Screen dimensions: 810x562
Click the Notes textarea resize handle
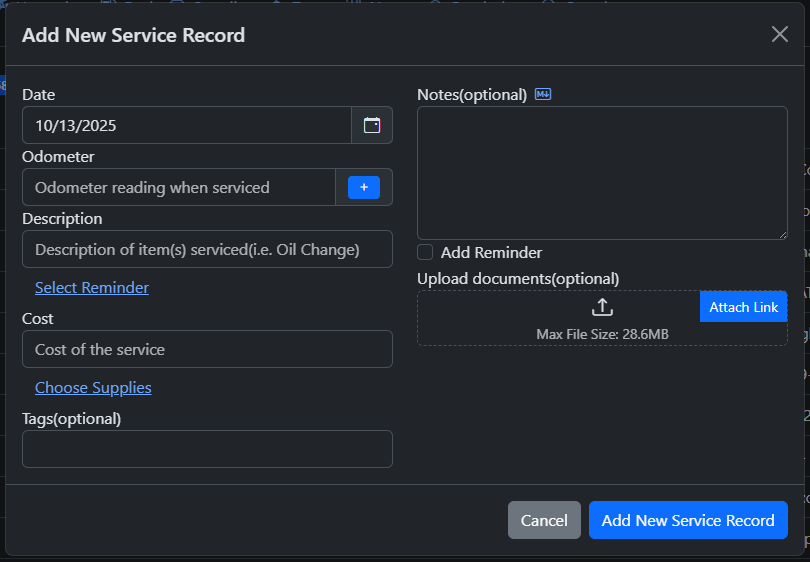[x=782, y=234]
